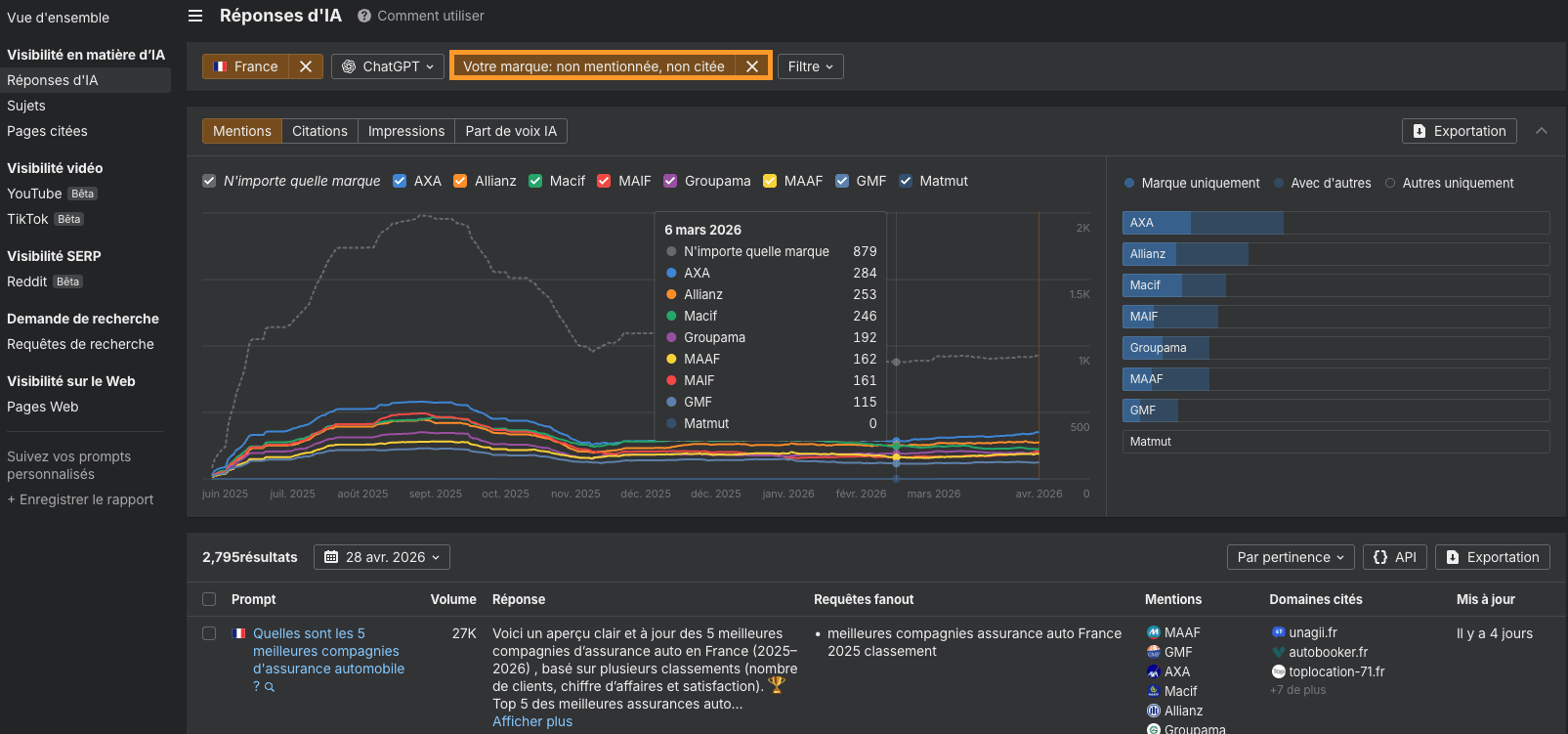Remove the France filter with X
Image resolution: width=1568 pixels, height=734 pixels.
tap(306, 66)
